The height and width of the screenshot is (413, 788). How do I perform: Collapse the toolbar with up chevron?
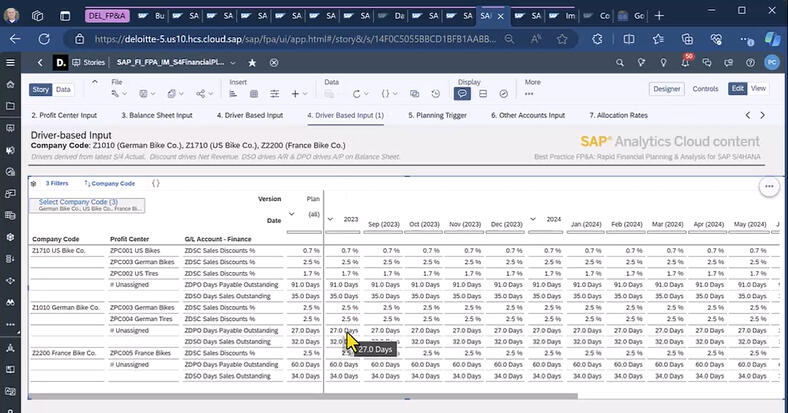94,82
